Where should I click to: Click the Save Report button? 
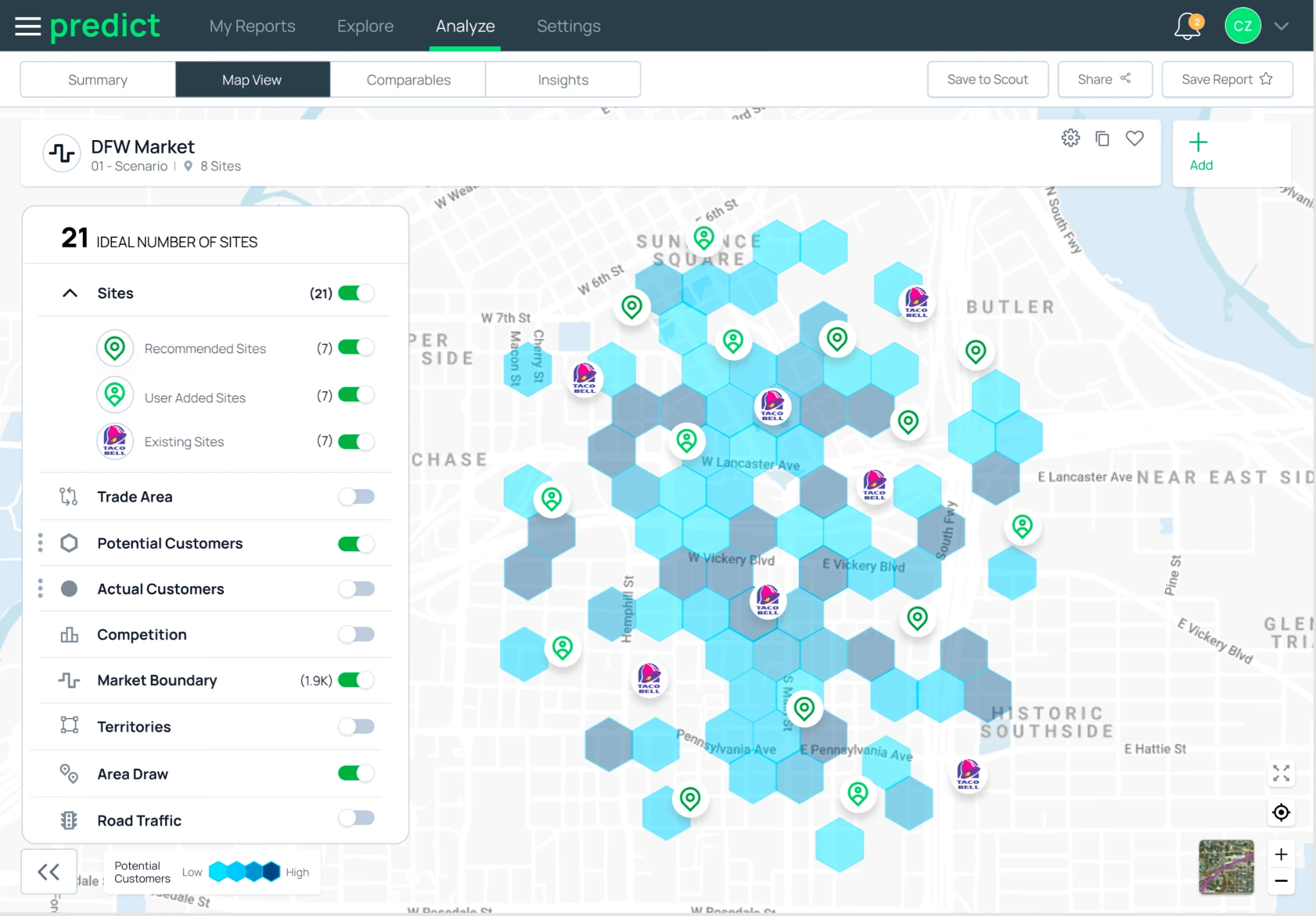click(1227, 80)
